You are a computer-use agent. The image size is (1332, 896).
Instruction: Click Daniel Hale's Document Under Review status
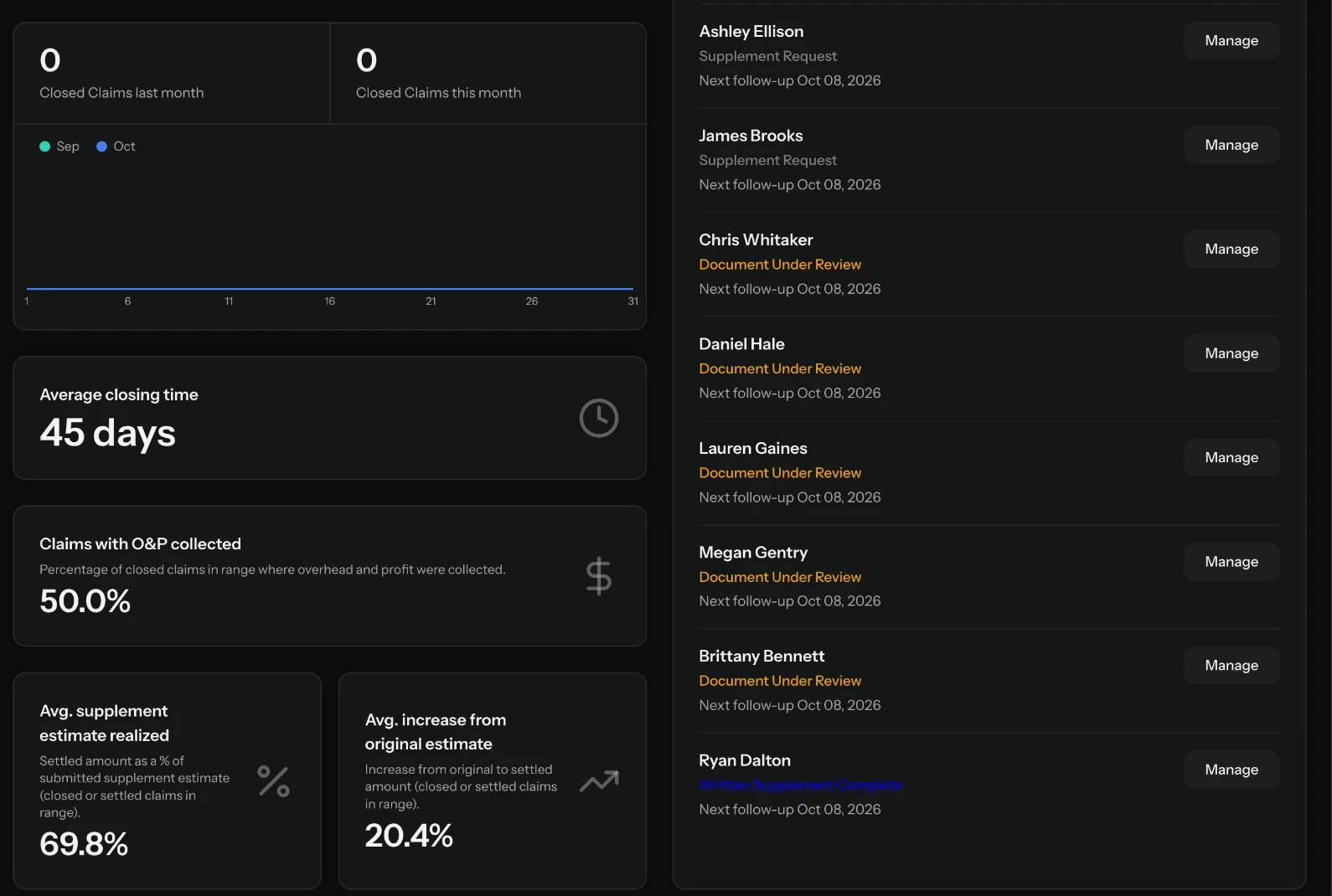pyautogui.click(x=780, y=368)
